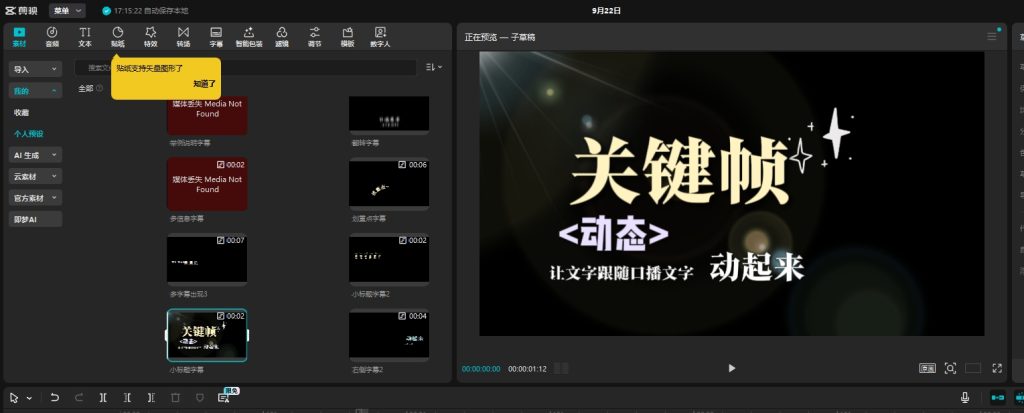Toggle the main track magnet snapping button
The height and width of the screenshot is (413, 1024).
[997, 397]
